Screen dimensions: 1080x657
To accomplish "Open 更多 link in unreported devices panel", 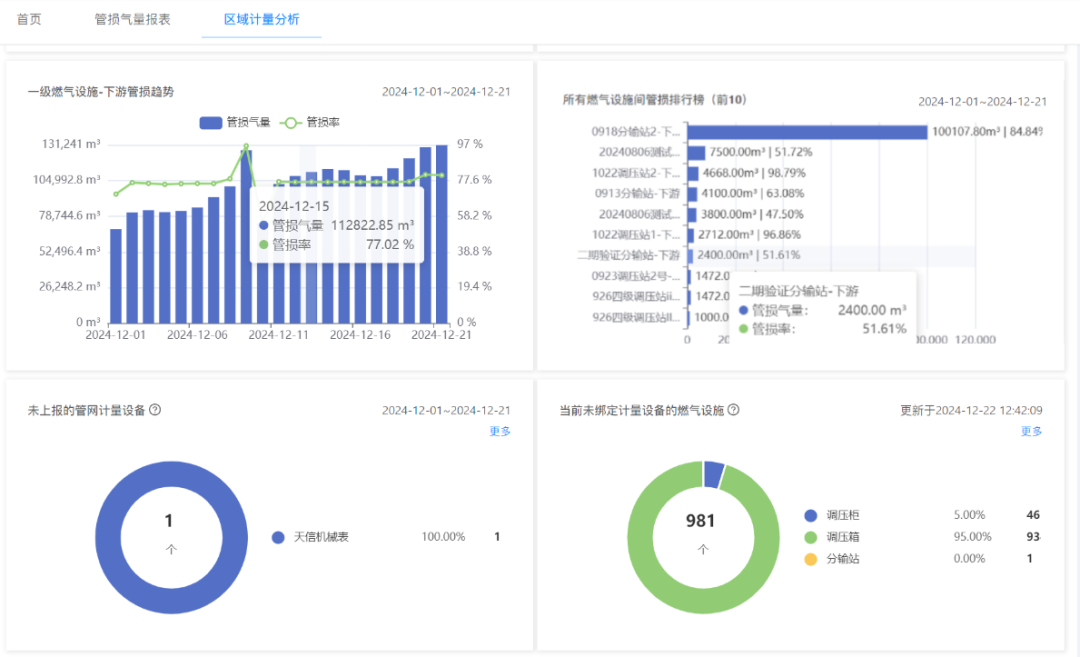I will pyautogui.click(x=500, y=431).
